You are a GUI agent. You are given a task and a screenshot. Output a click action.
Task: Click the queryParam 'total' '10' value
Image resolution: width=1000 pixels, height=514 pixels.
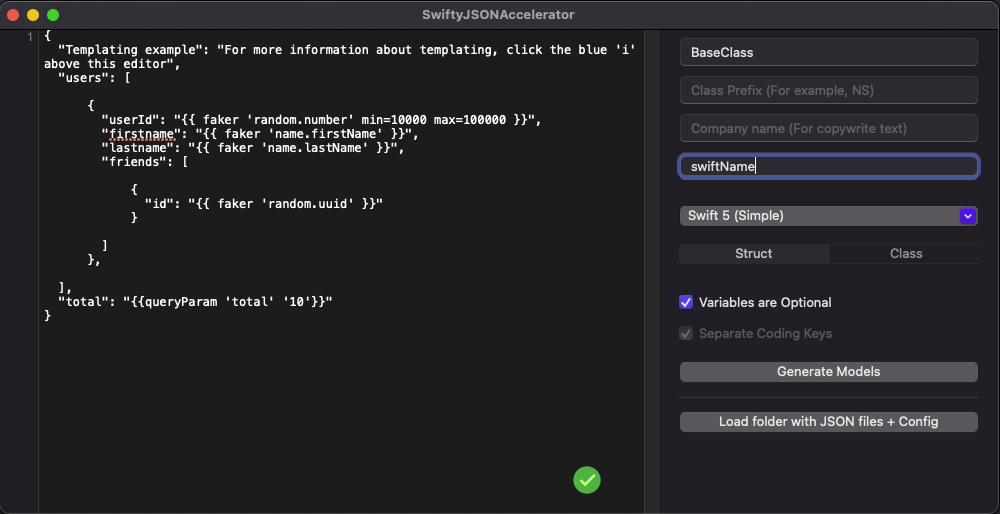click(228, 301)
